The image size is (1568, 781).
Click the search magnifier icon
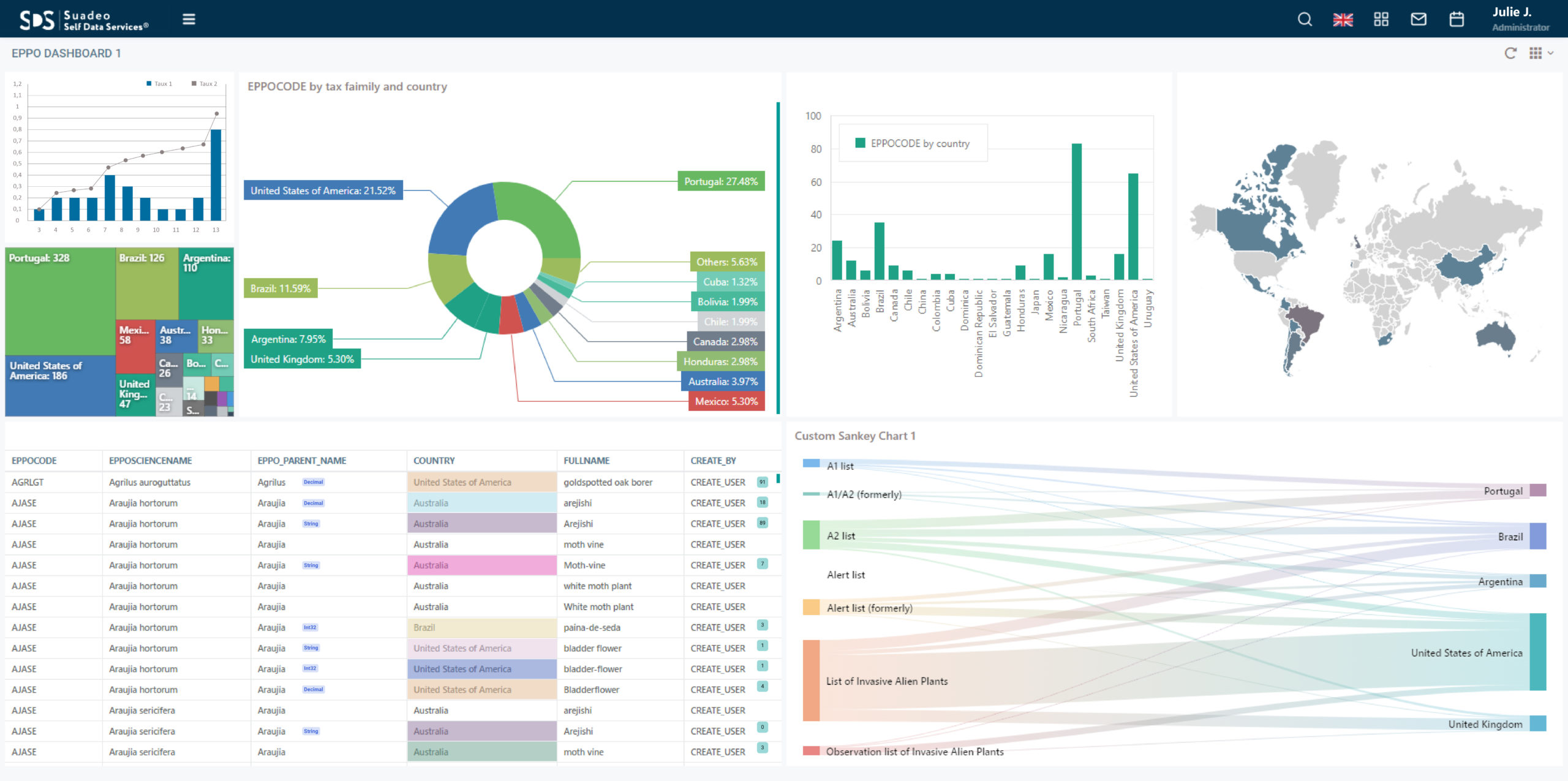1305,20
